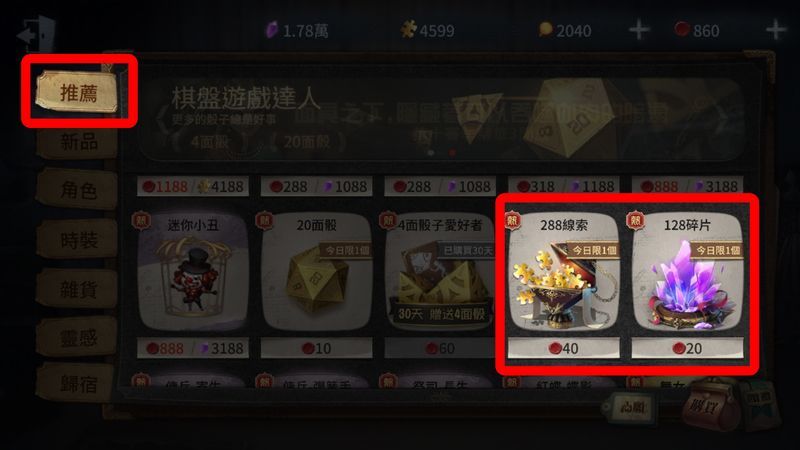The image size is (800, 450).
Task: Select the 推薦 tab
Action: tap(78, 92)
